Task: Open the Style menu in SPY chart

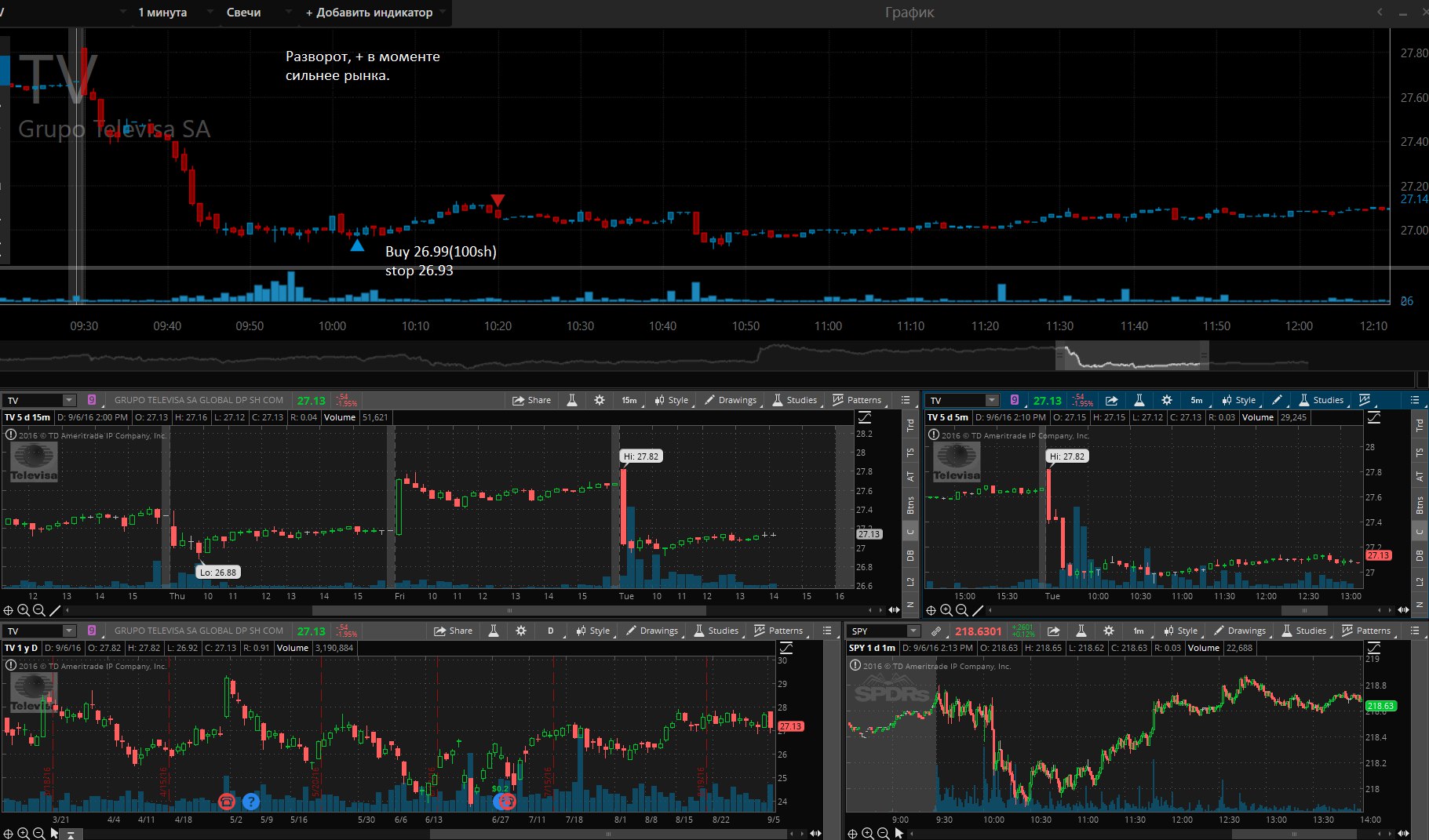Action: tap(1182, 631)
